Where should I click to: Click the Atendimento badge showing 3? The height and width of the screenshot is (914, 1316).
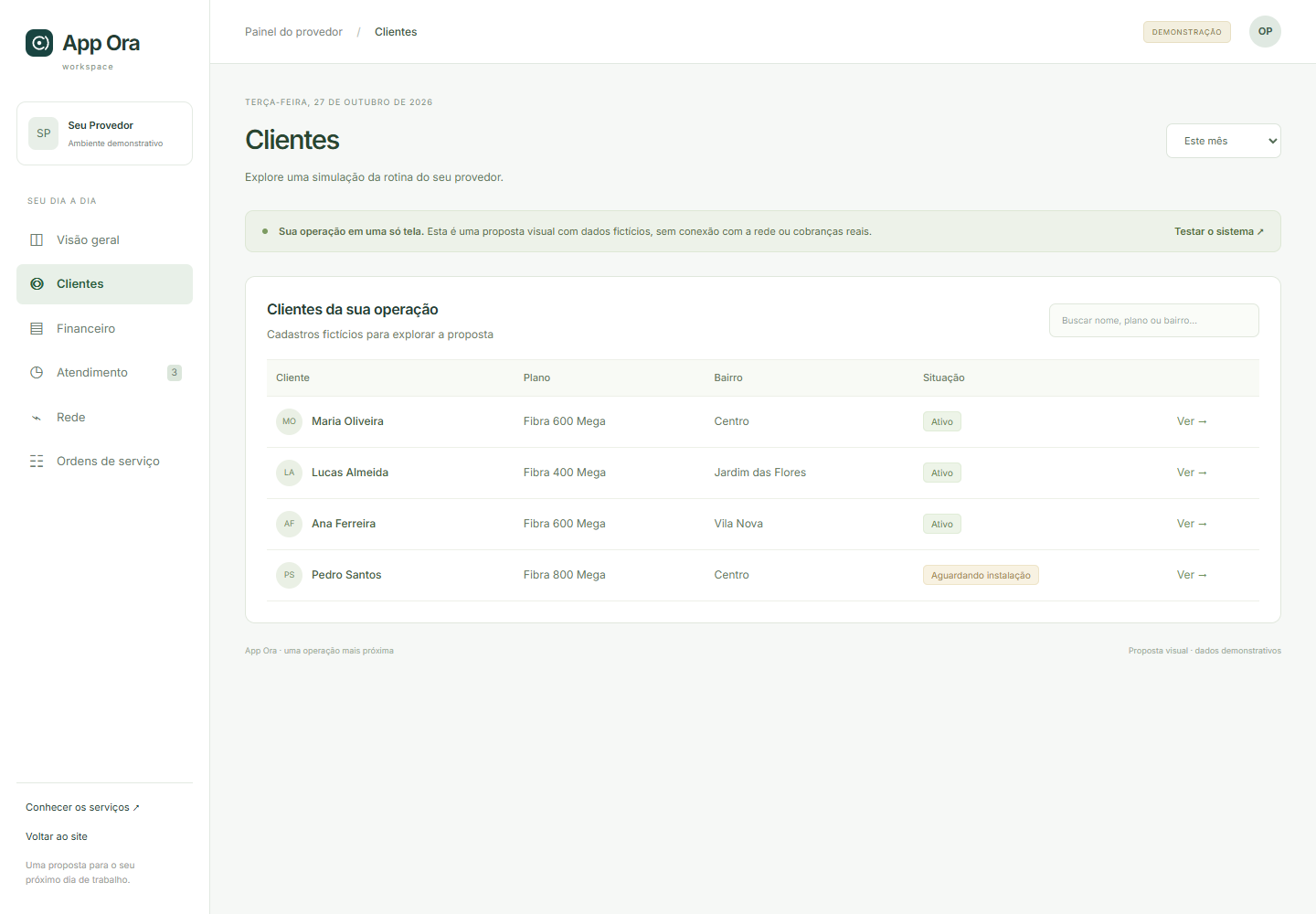click(175, 373)
